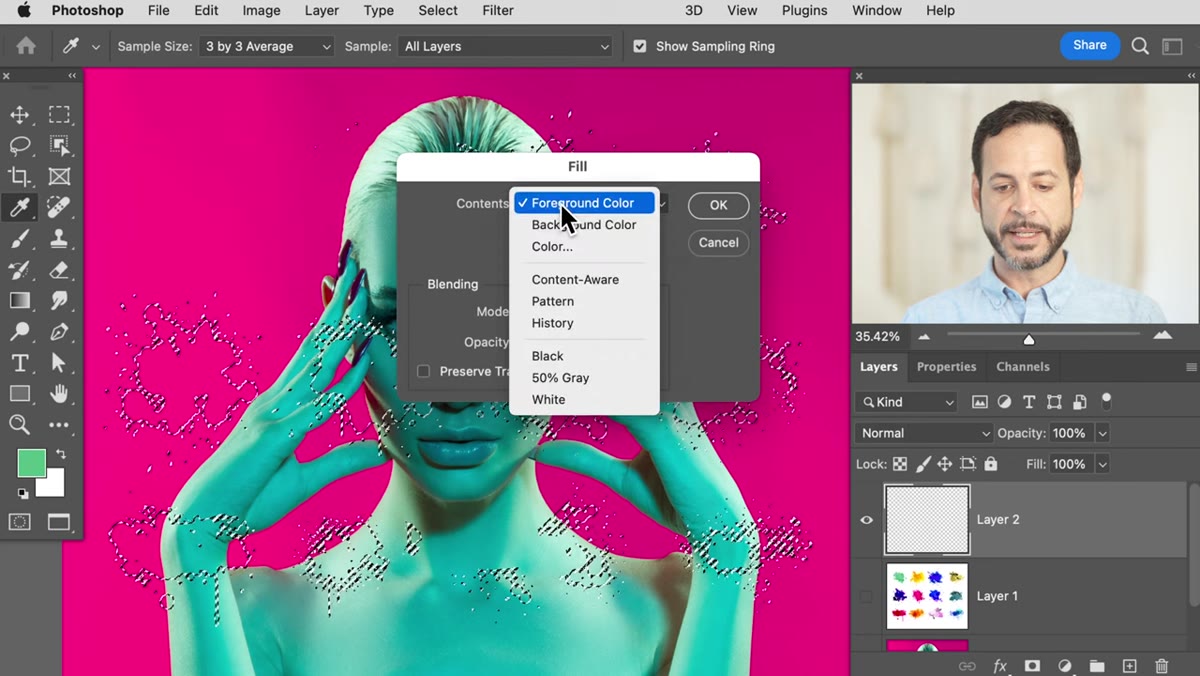This screenshot has height=676, width=1200.
Task: Select the Gradient tool
Action: [19, 301]
